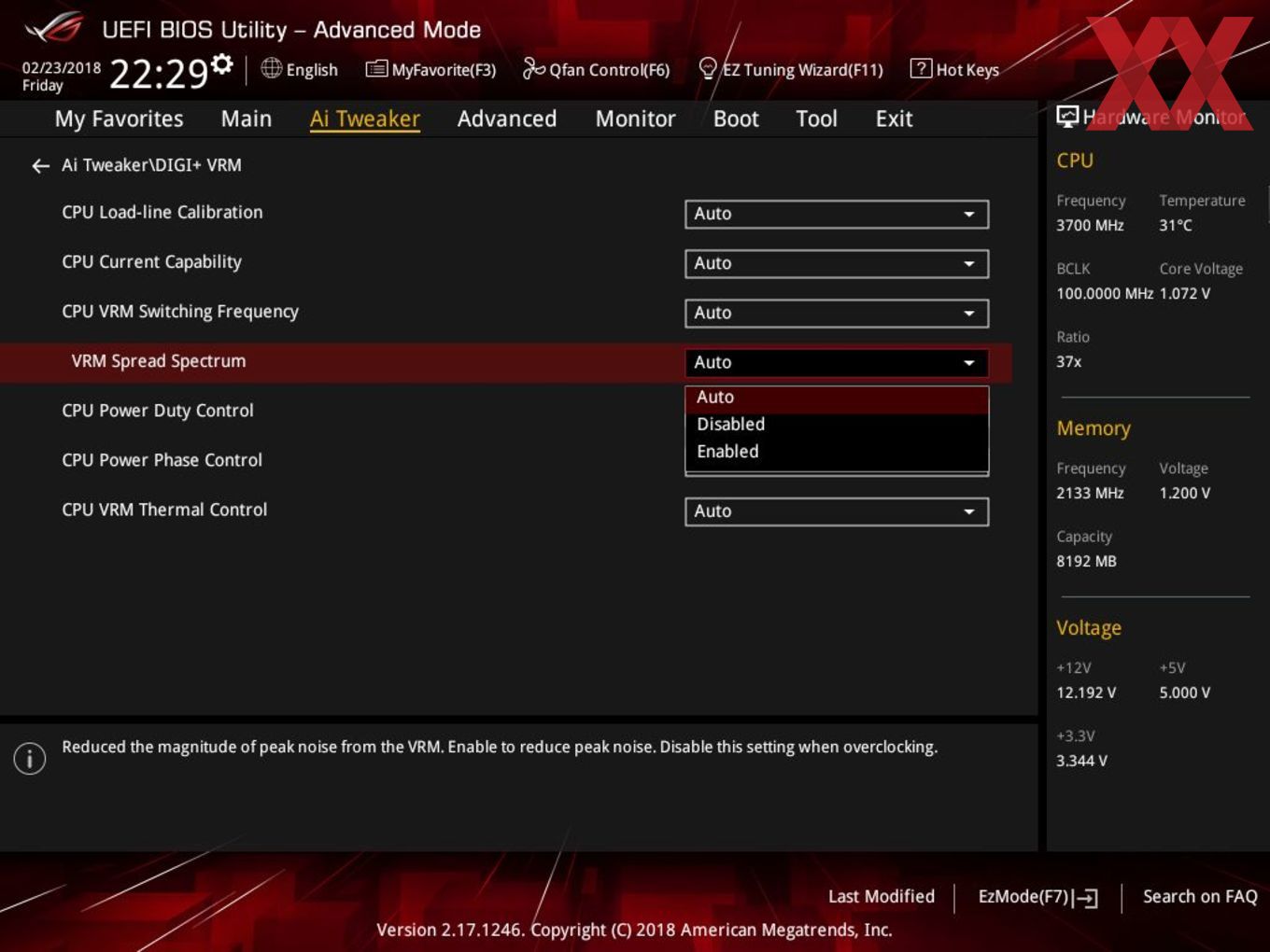
Task: Click the Hot Keys question mark icon
Action: [921, 68]
